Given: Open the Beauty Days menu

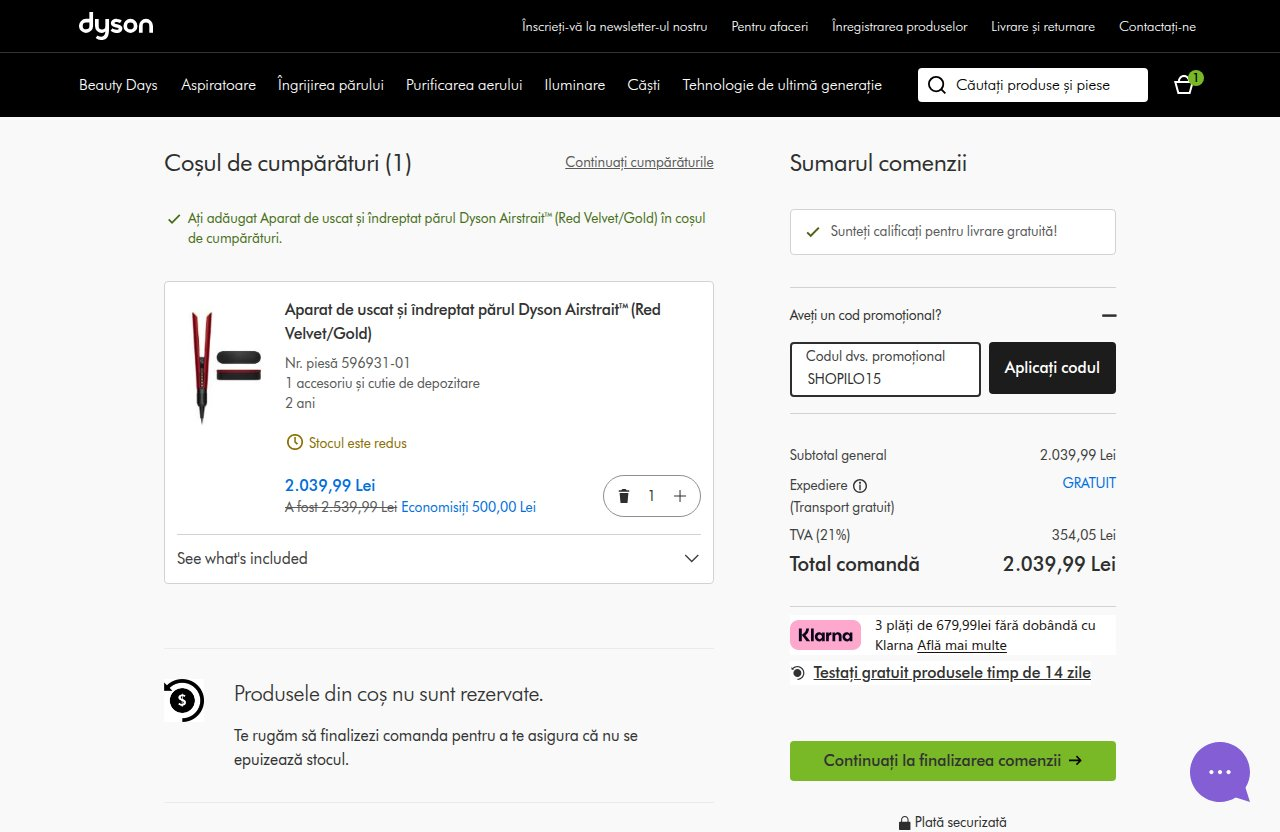Looking at the screenshot, I should [118, 85].
